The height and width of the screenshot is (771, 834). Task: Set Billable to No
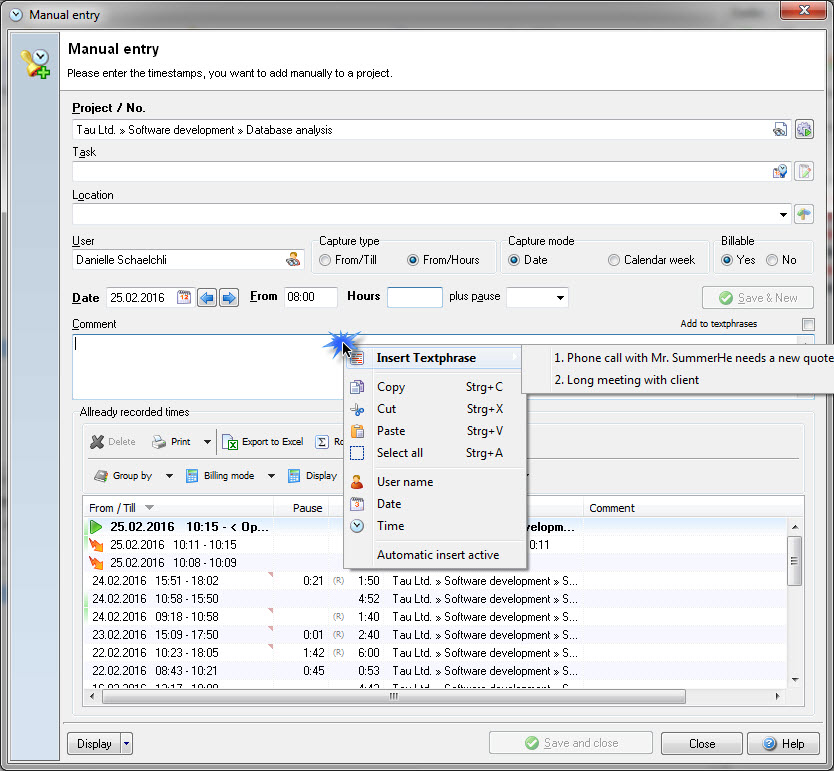pyautogui.click(x=772, y=260)
